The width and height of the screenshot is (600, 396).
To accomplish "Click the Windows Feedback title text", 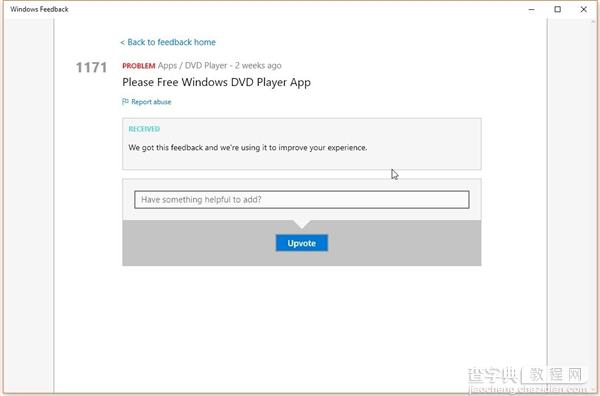I will pos(39,9).
